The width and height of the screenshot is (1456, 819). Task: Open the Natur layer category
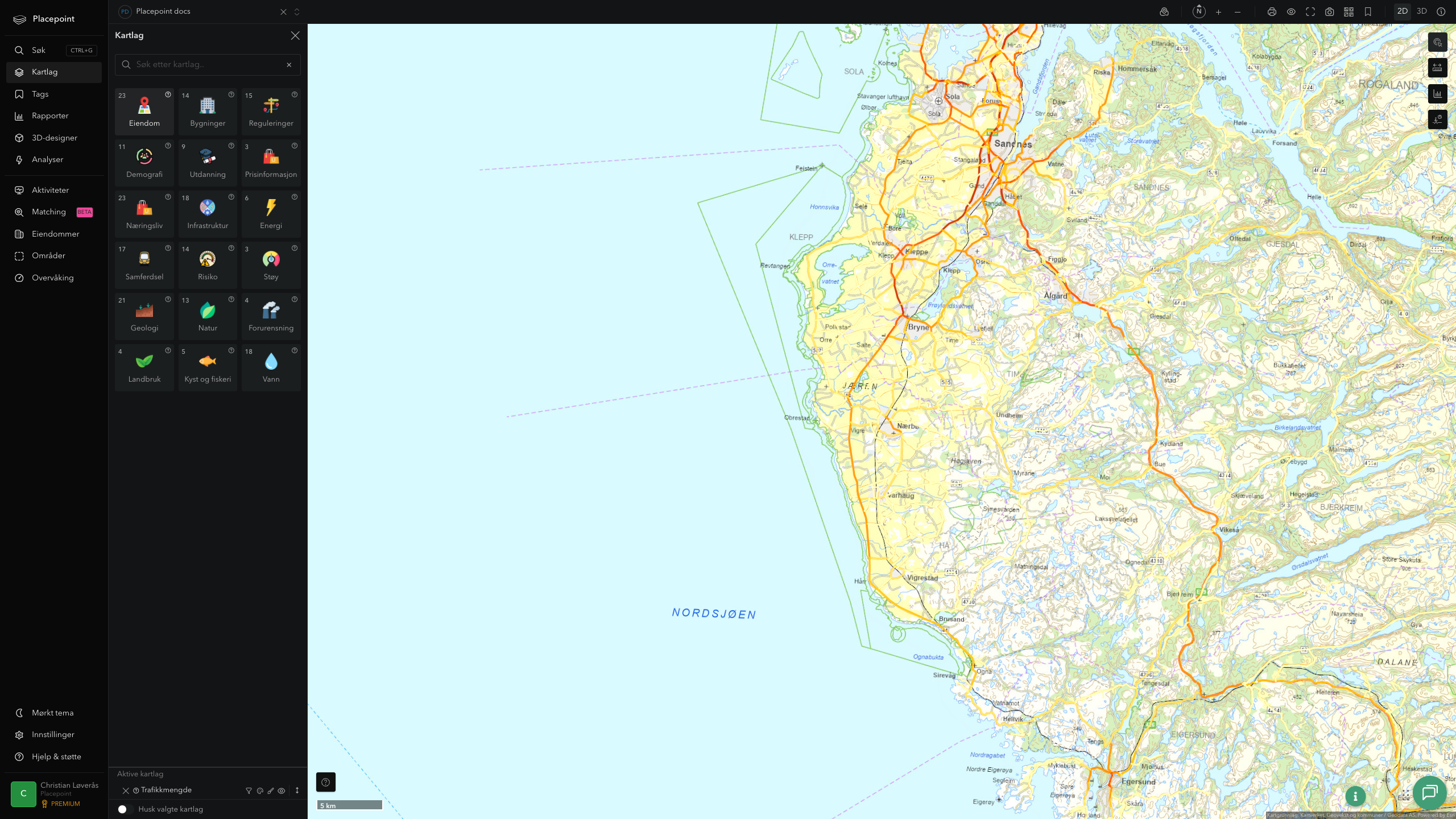pos(208,316)
